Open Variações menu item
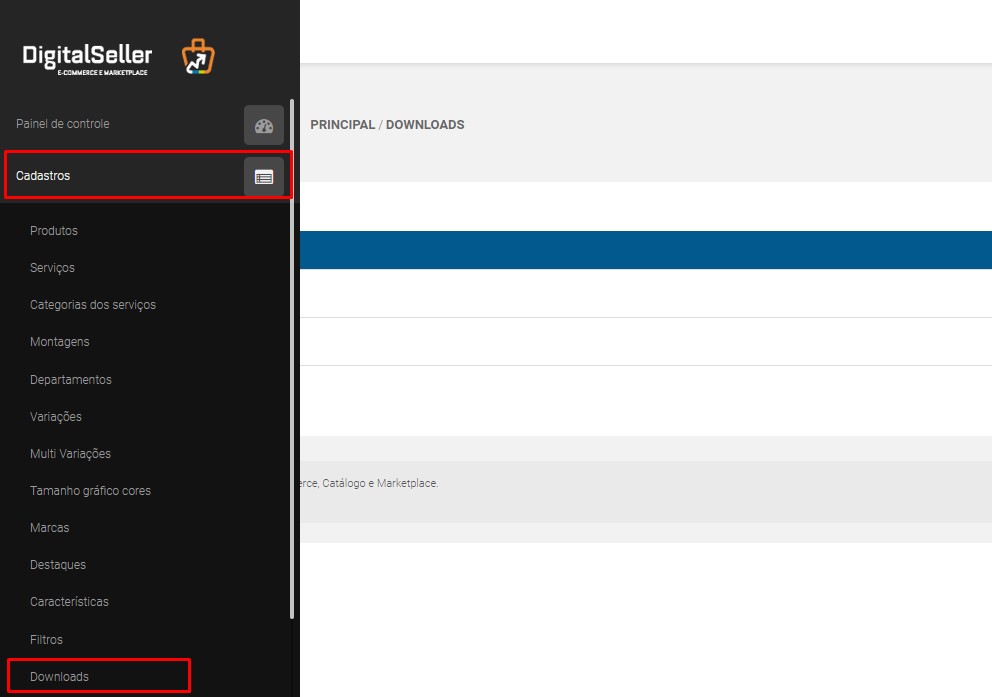 [56, 417]
